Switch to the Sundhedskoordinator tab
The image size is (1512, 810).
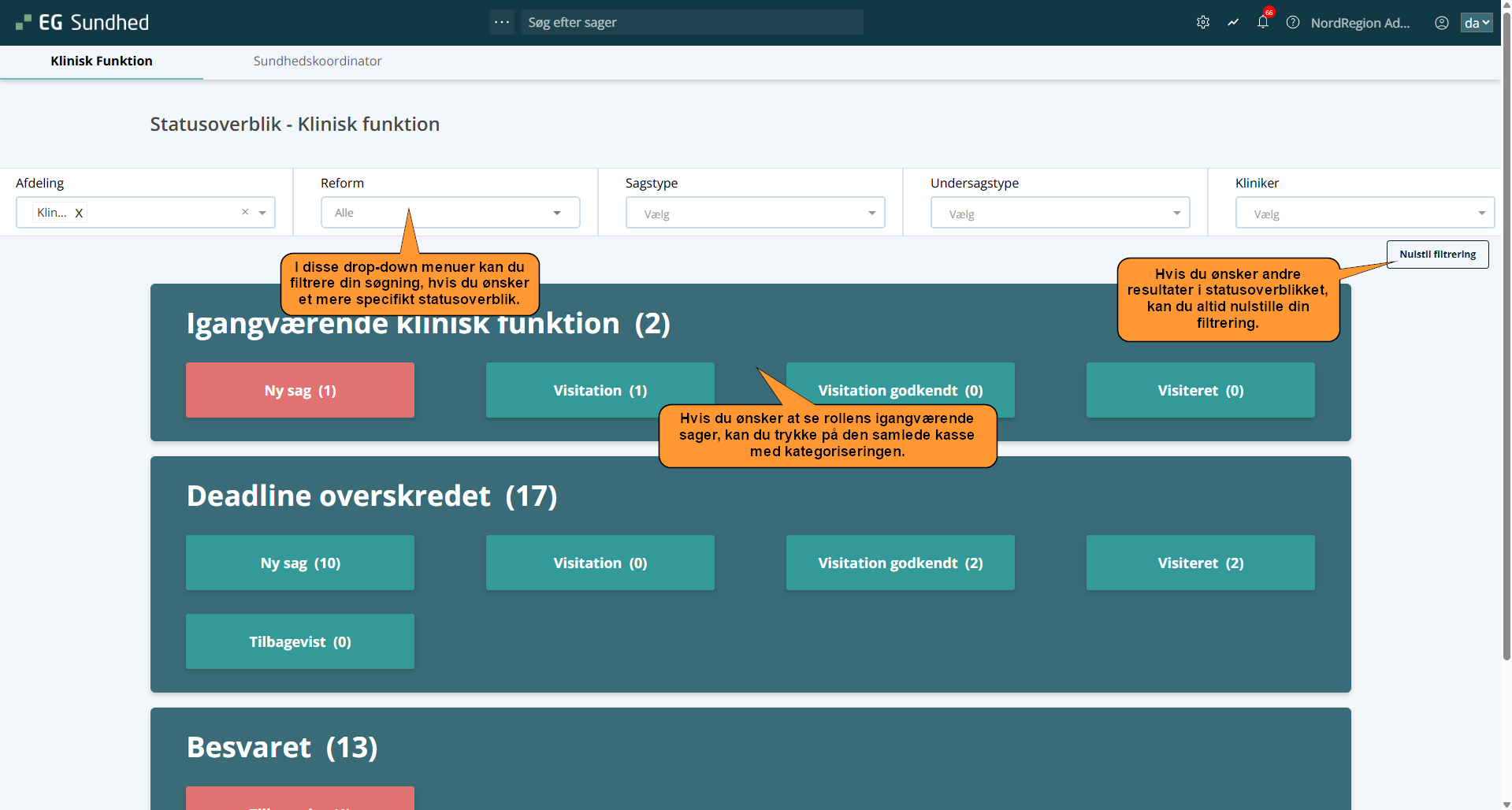click(x=318, y=61)
